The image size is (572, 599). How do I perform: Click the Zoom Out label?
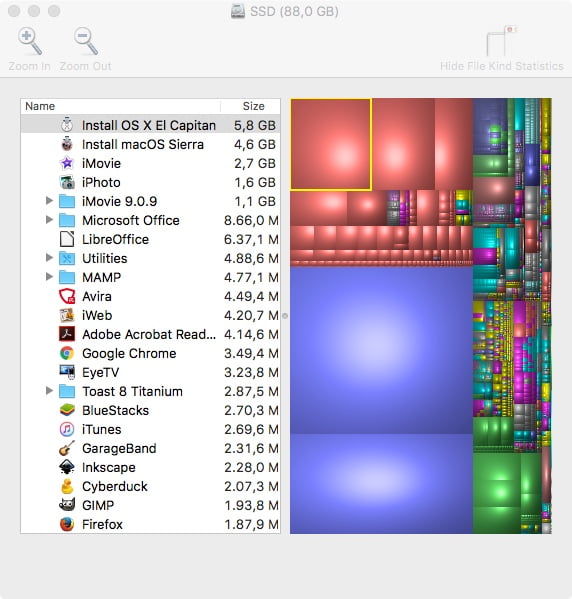pyautogui.click(x=86, y=66)
